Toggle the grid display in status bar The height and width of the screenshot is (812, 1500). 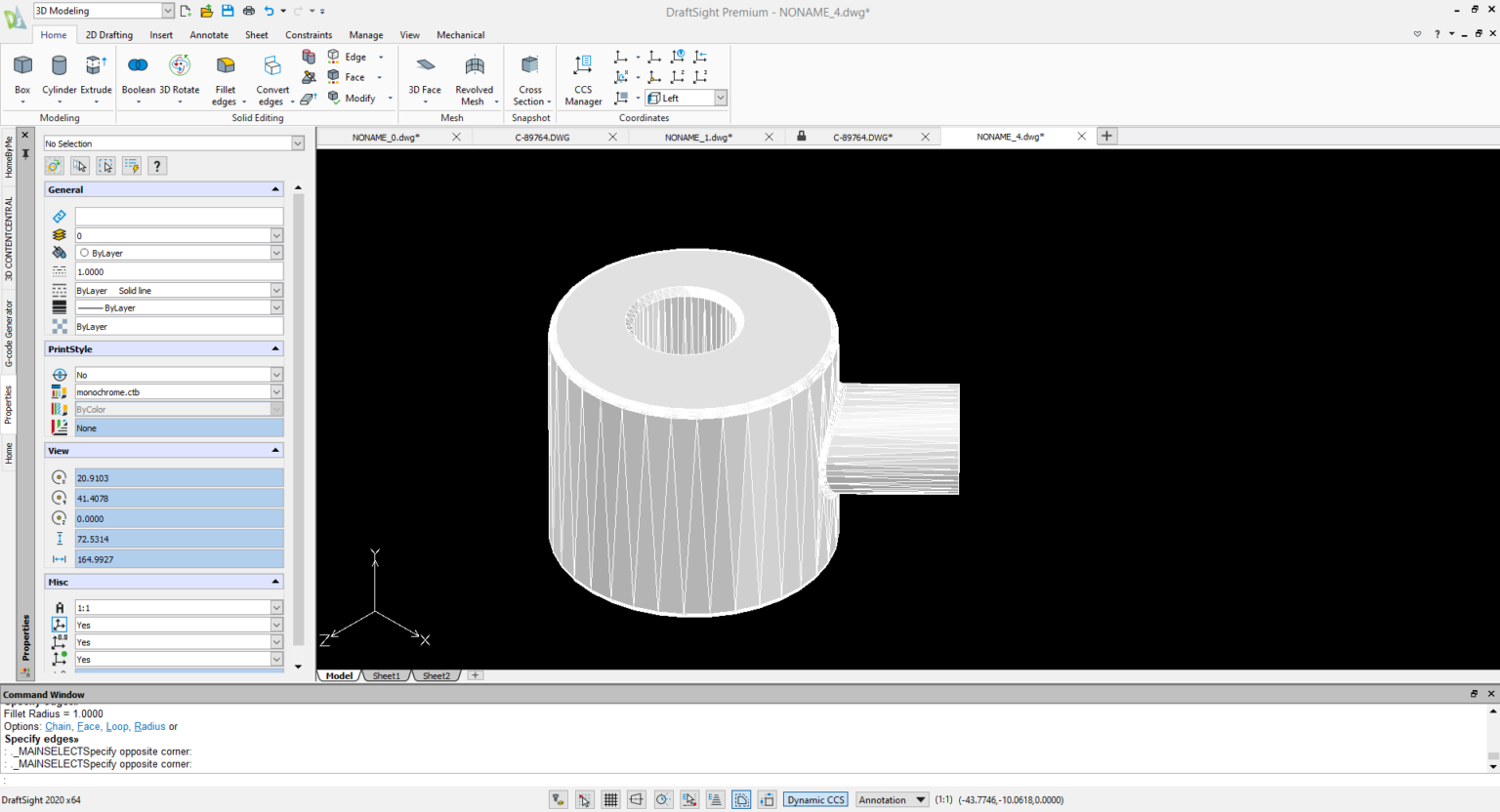(610, 800)
